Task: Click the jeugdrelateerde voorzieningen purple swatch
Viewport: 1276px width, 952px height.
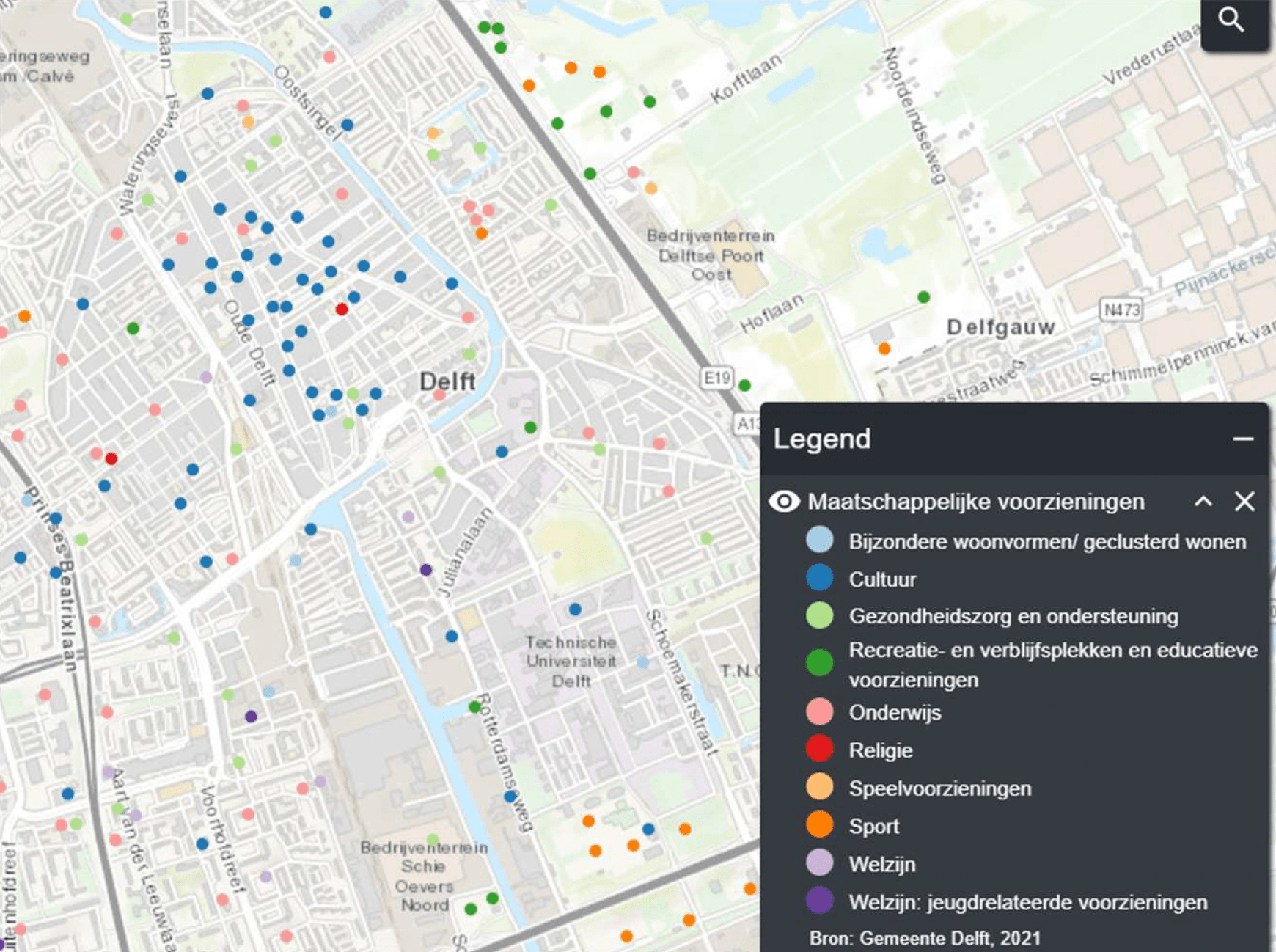Action: [x=819, y=901]
